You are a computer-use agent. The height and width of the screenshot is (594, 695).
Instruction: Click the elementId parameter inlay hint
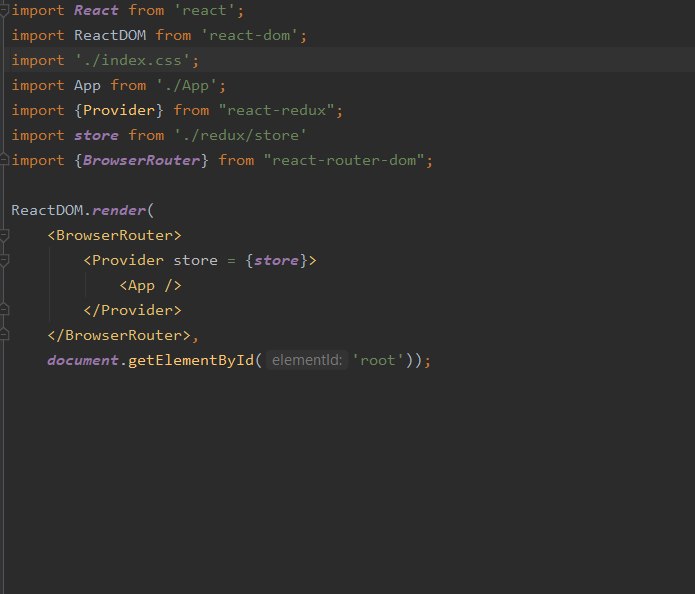click(x=307, y=360)
